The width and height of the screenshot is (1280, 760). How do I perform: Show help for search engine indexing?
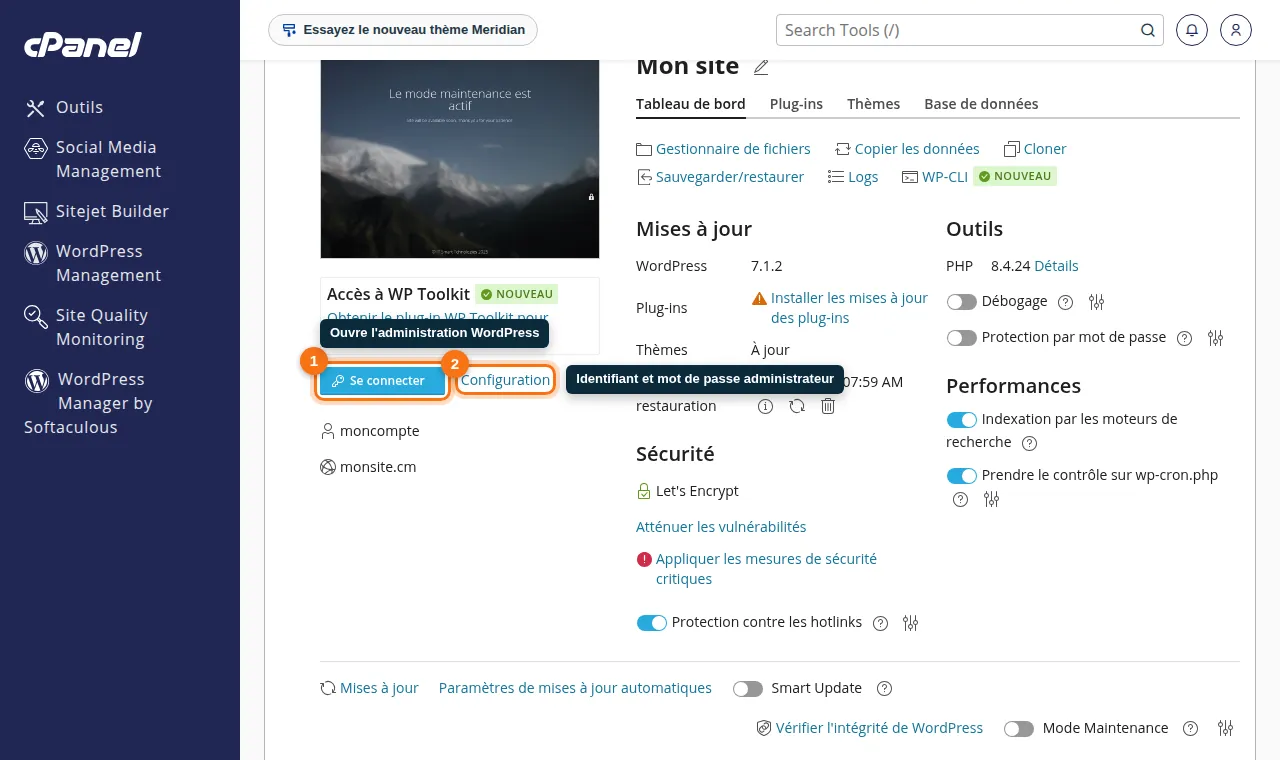[x=1029, y=443]
